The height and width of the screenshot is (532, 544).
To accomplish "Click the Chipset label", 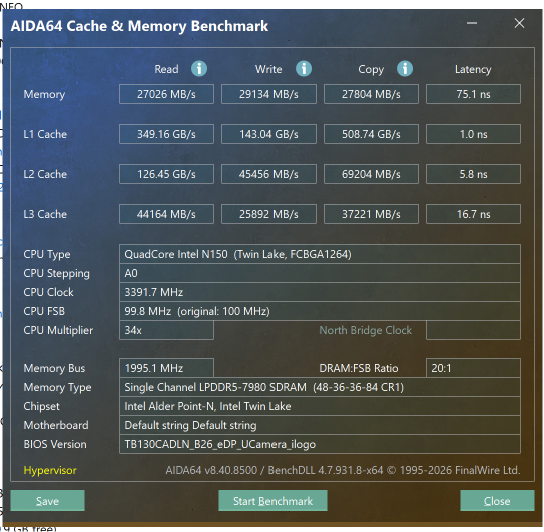I will pyautogui.click(x=41, y=406).
